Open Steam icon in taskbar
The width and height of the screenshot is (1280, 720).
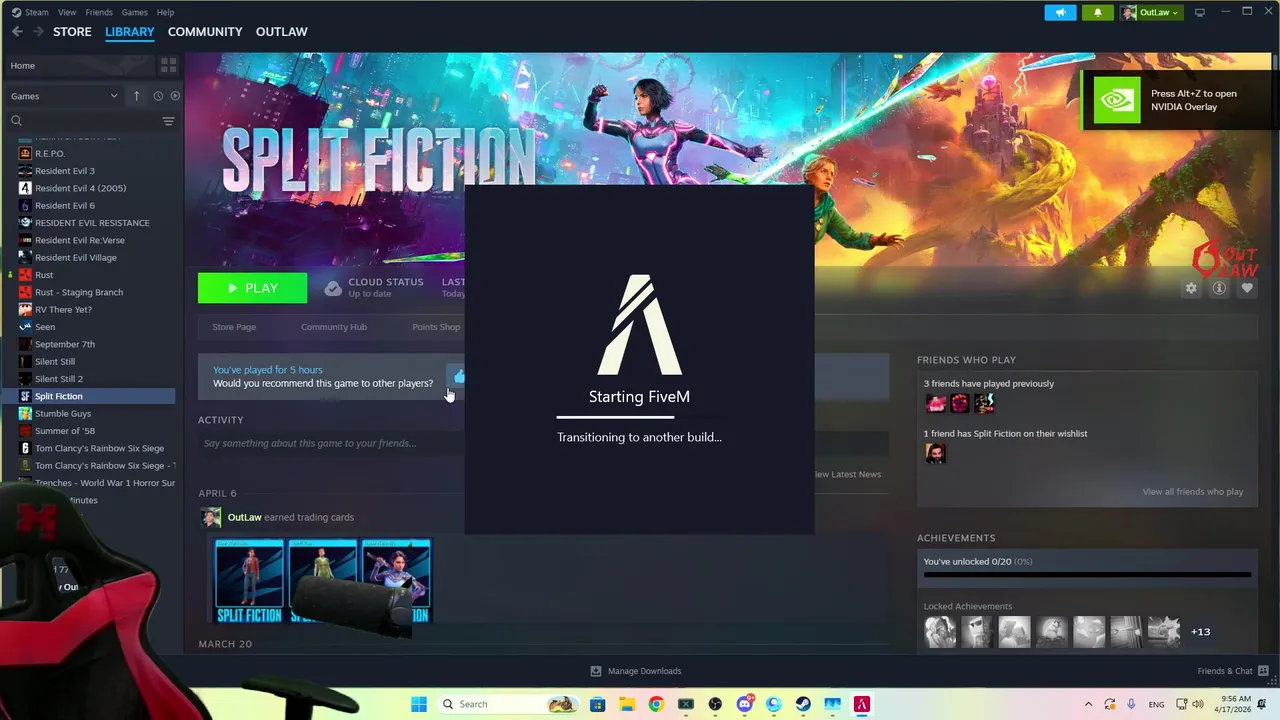tap(803, 704)
